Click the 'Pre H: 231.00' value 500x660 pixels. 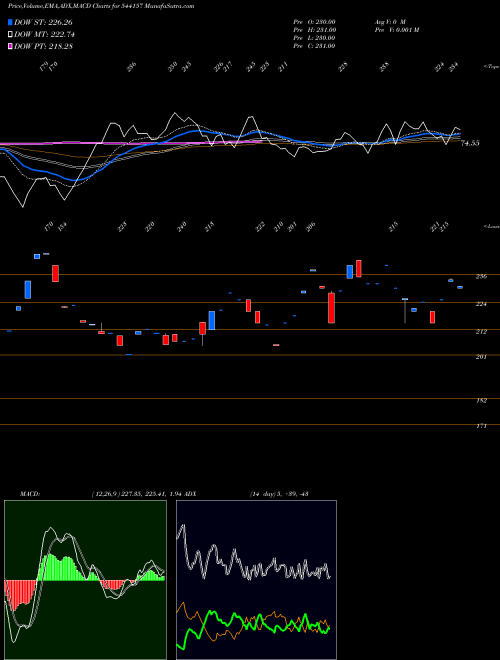(314, 30)
